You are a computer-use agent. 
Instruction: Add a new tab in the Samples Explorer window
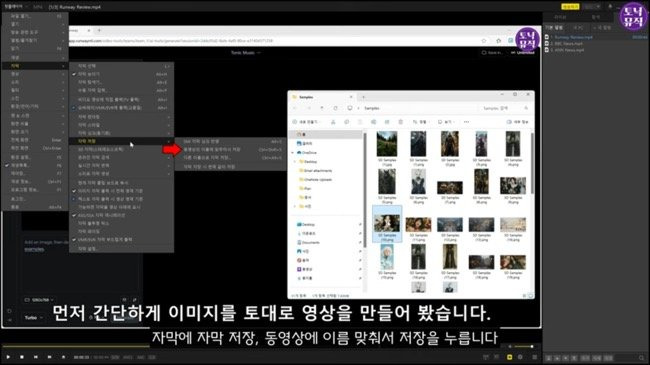click(363, 97)
